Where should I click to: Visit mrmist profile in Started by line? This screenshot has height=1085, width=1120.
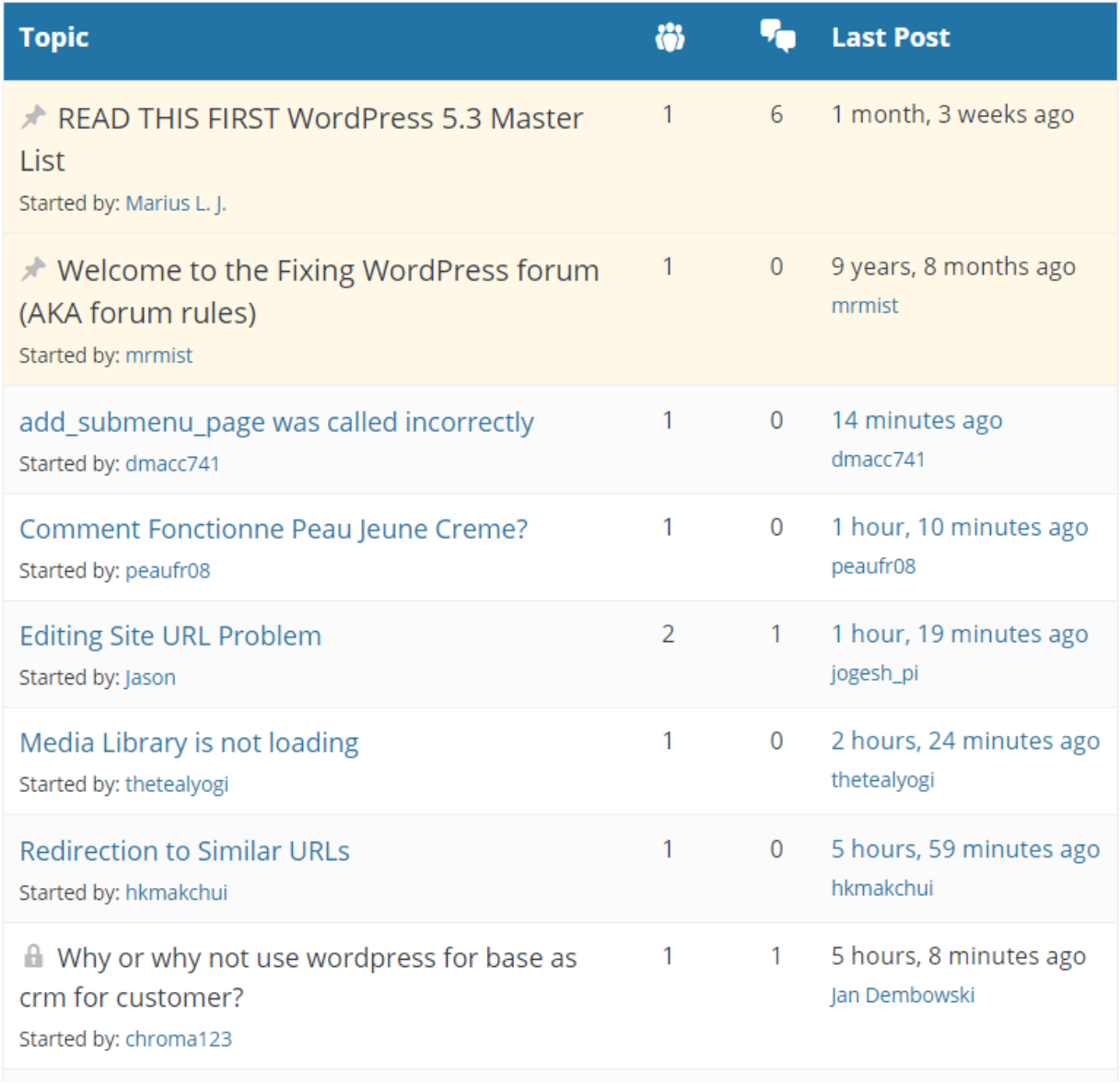(159, 356)
